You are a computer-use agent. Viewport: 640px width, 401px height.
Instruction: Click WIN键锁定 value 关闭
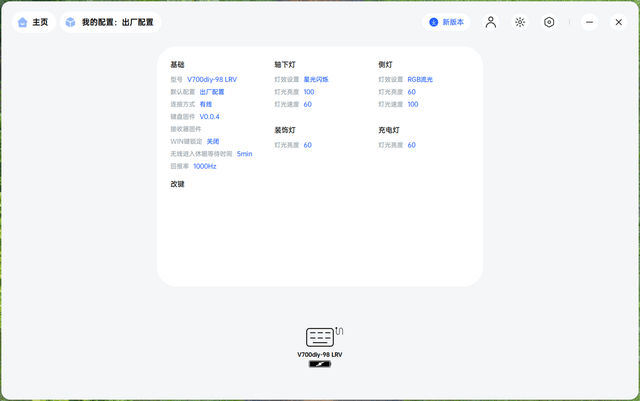point(213,141)
